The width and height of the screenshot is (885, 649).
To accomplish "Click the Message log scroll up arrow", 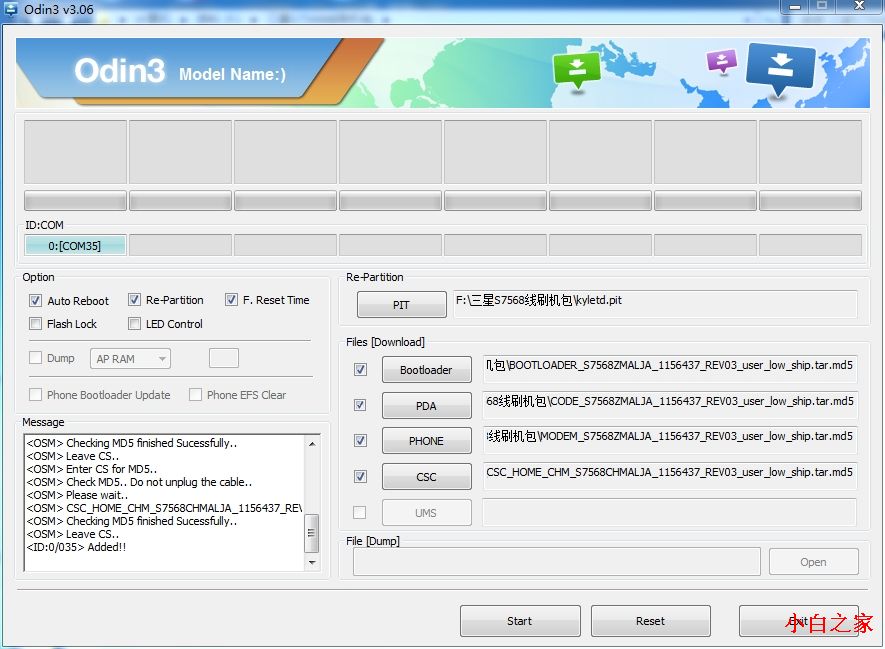I will coord(312,444).
